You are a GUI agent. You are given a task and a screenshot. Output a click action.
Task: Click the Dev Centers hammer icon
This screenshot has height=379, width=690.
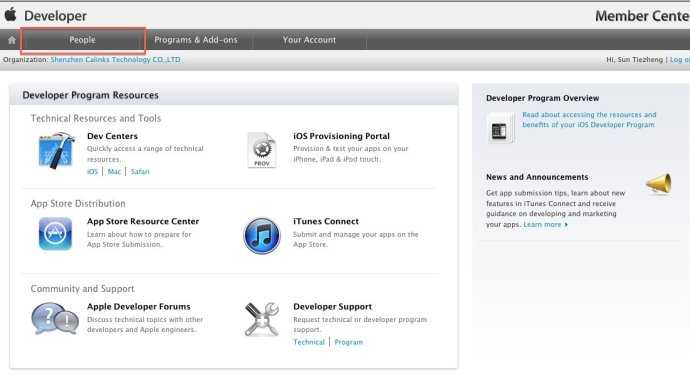click(56, 151)
